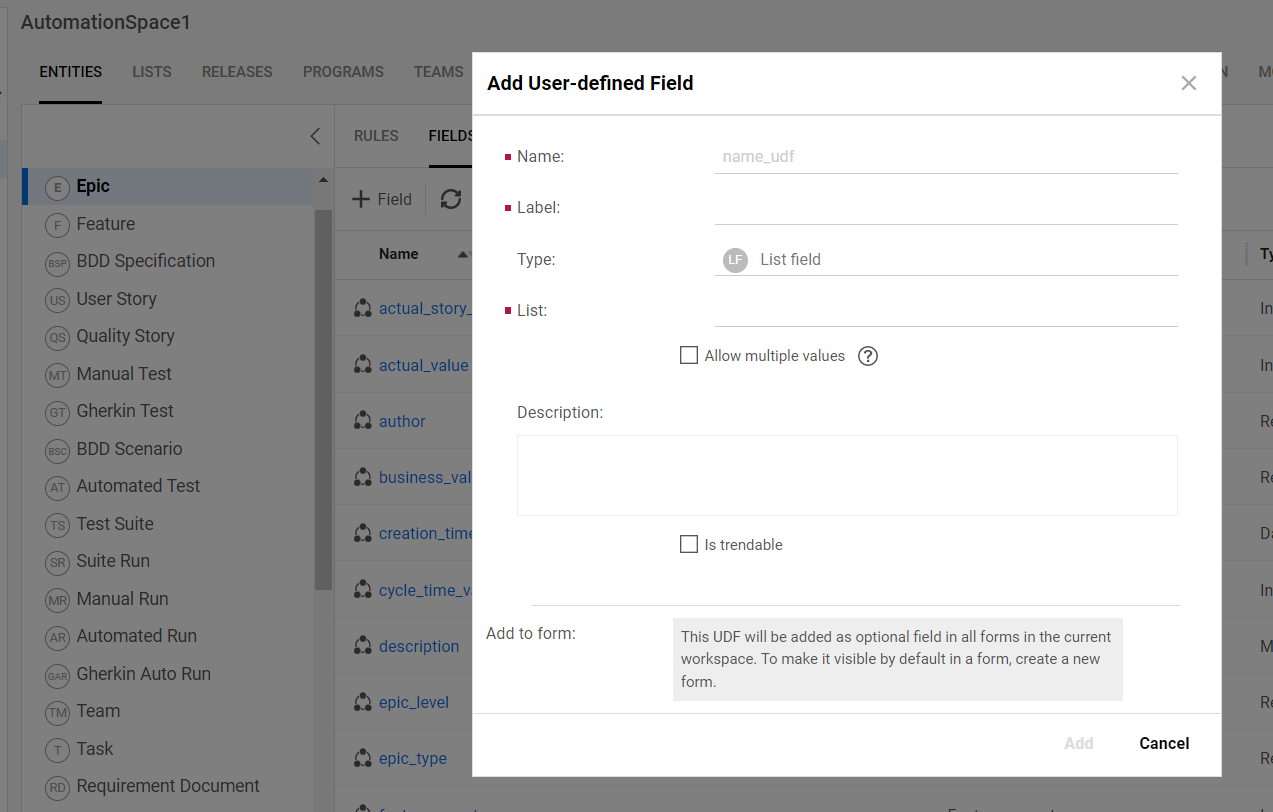The height and width of the screenshot is (812, 1273).
Task: Open the epic_level field link
Action: tap(414, 702)
